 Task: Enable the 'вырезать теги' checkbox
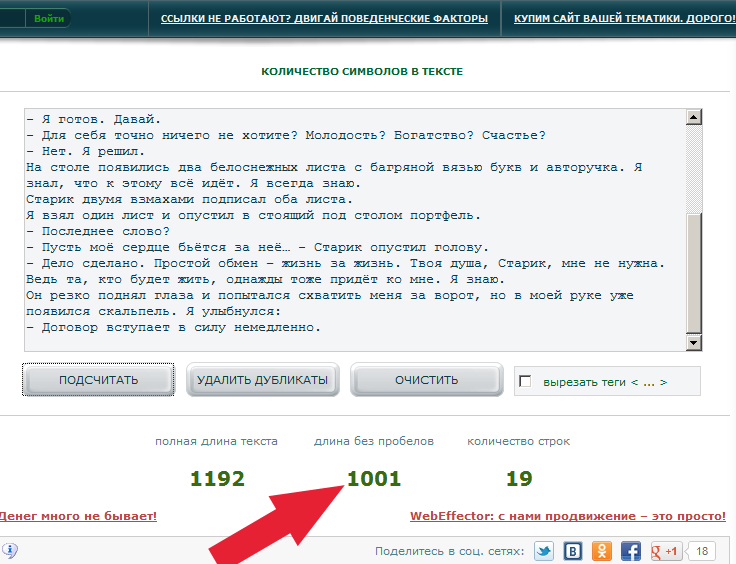[526, 381]
